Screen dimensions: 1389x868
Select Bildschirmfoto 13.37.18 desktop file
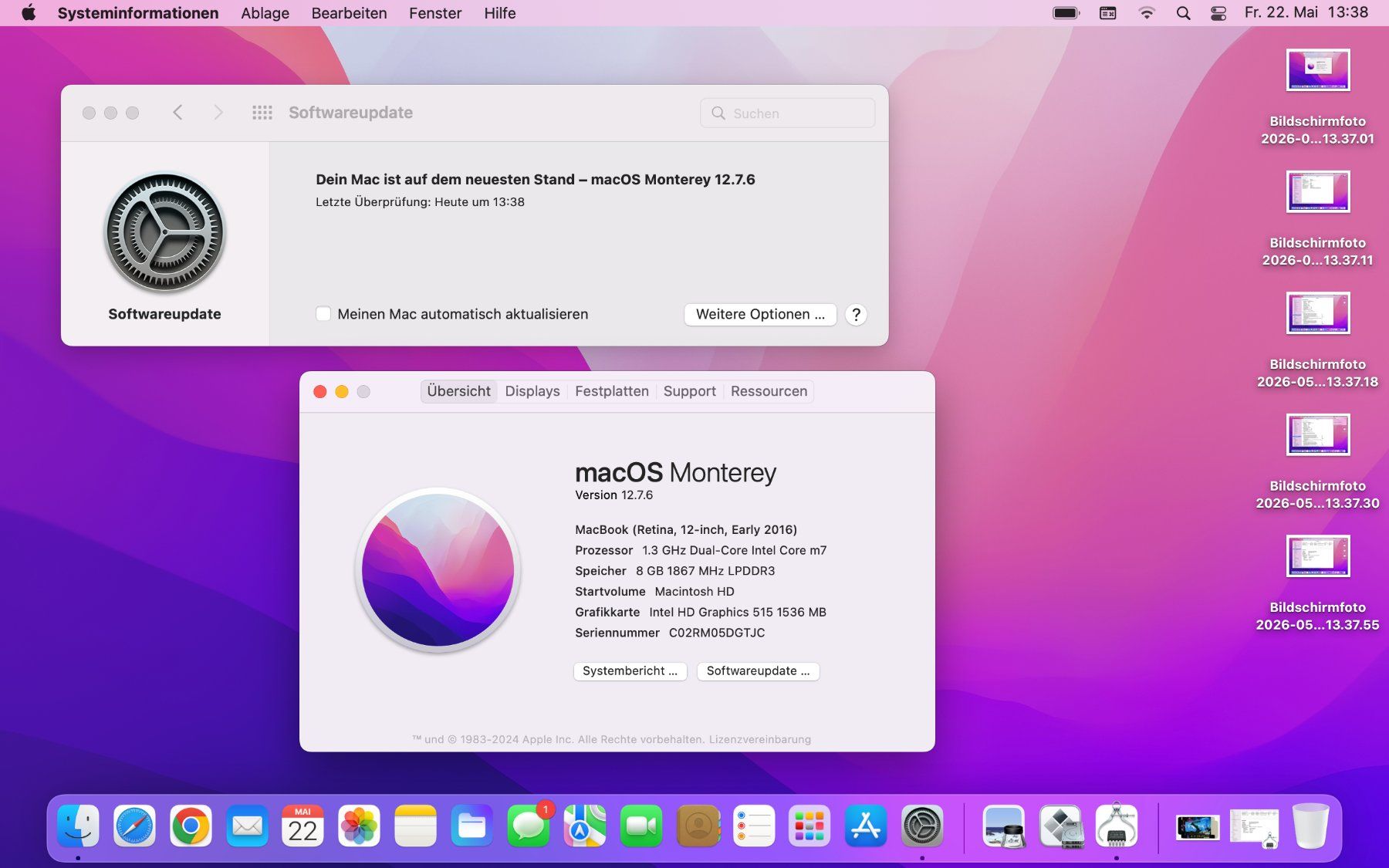click(x=1318, y=313)
